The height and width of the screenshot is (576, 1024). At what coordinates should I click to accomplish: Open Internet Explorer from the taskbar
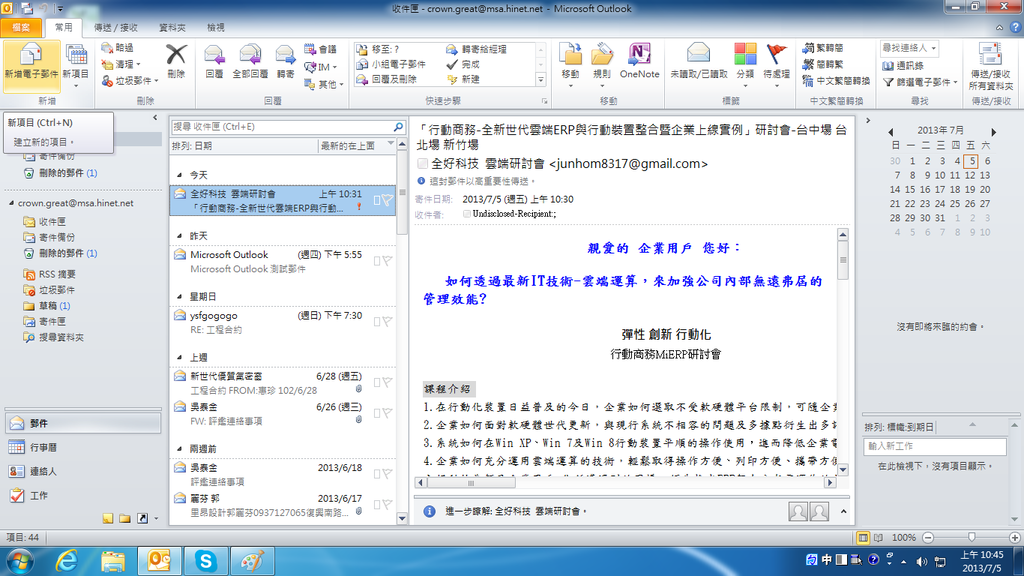67,561
